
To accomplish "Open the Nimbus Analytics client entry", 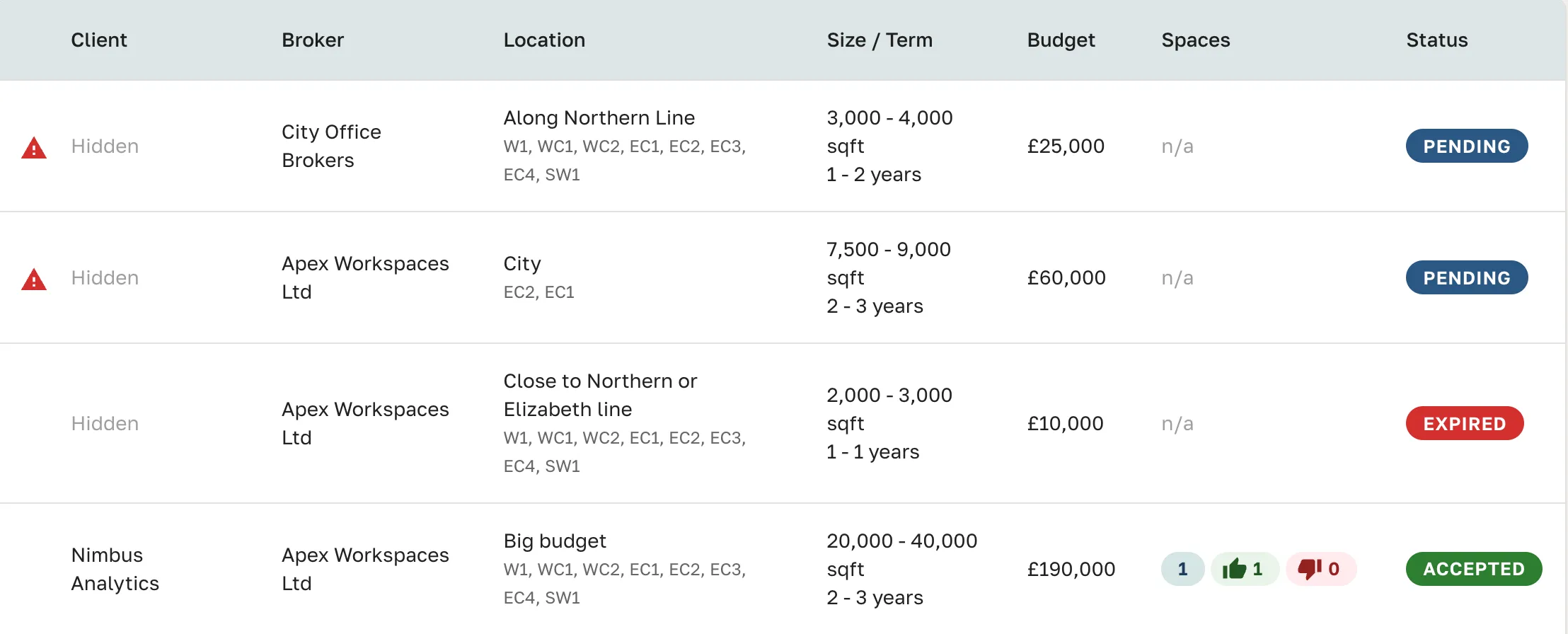I will pyautogui.click(x=115, y=569).
